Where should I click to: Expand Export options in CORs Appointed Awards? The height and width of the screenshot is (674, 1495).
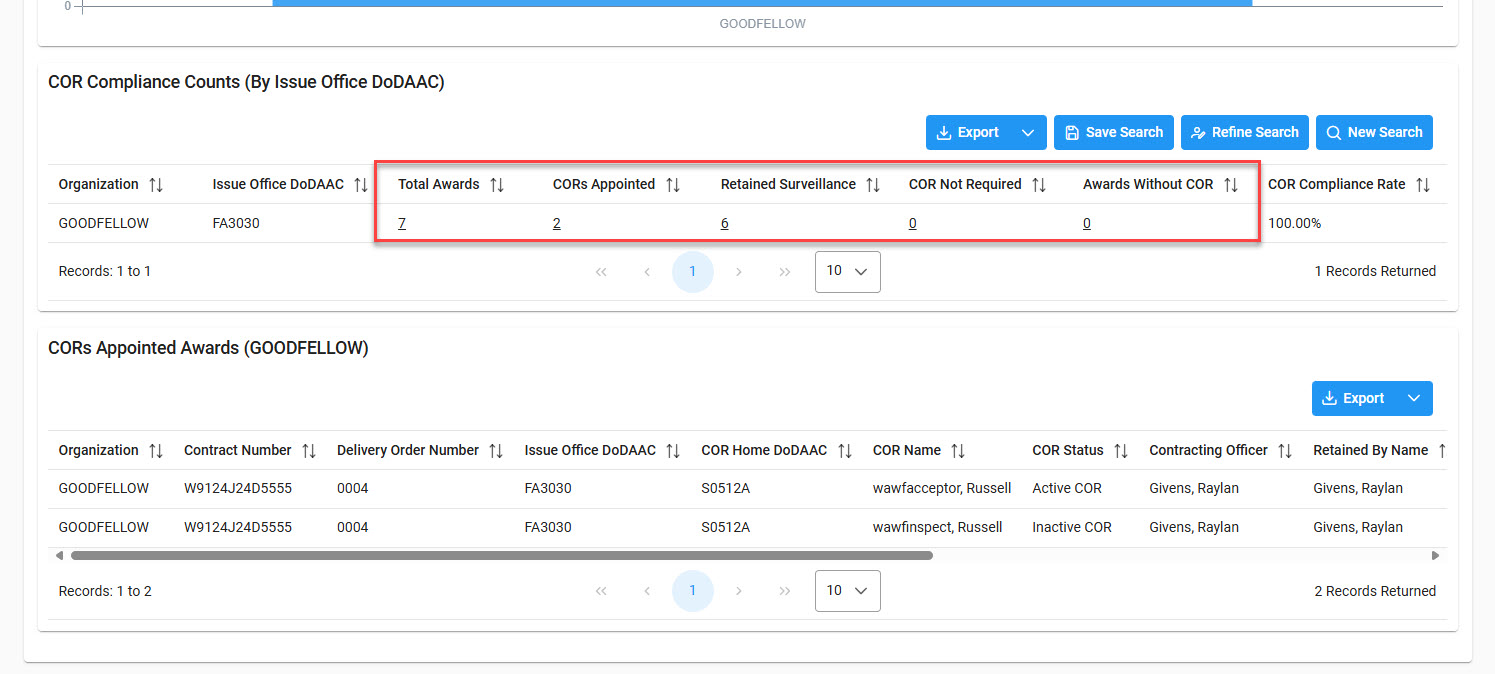click(x=1413, y=399)
